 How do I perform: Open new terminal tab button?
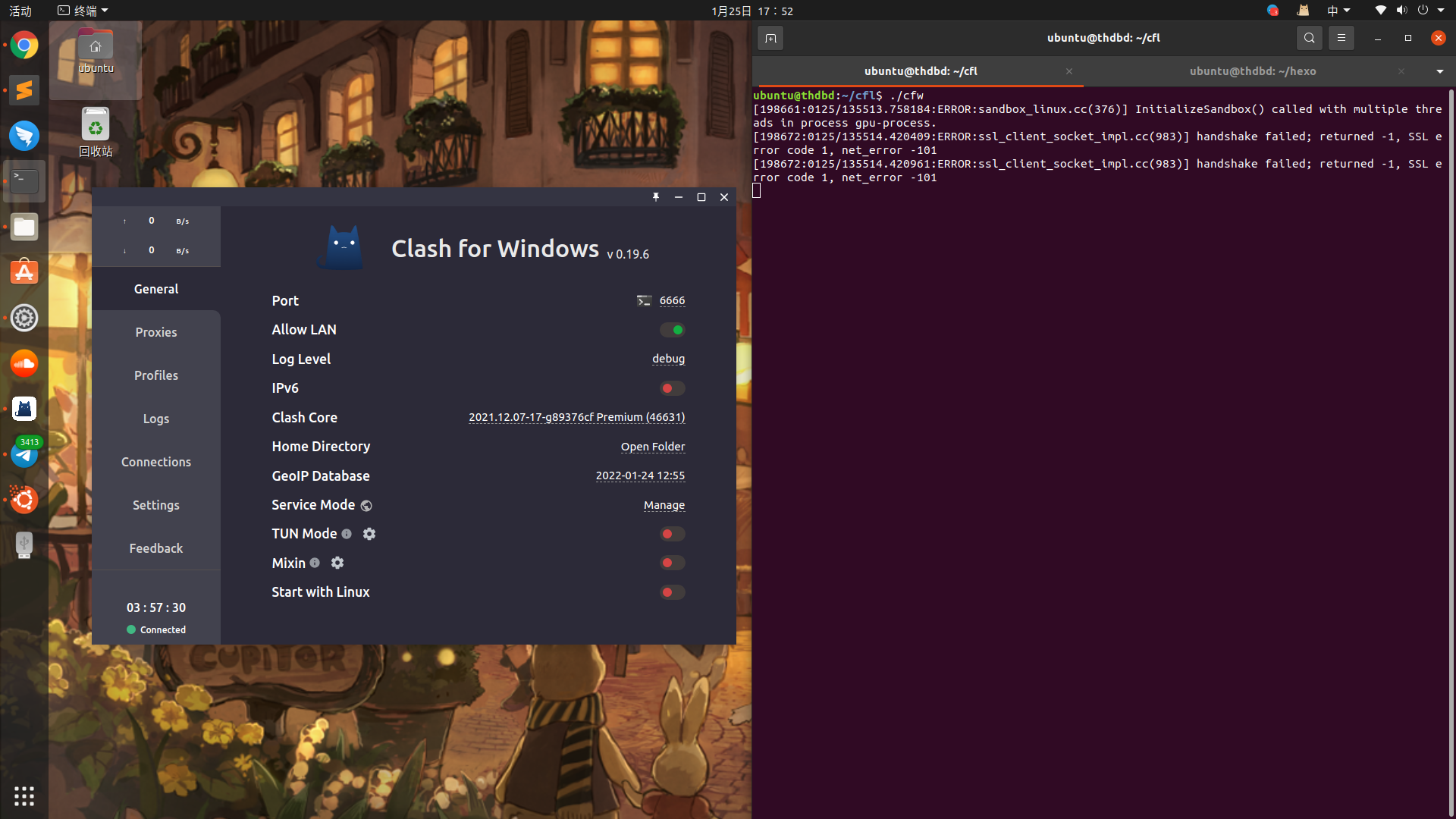click(770, 38)
